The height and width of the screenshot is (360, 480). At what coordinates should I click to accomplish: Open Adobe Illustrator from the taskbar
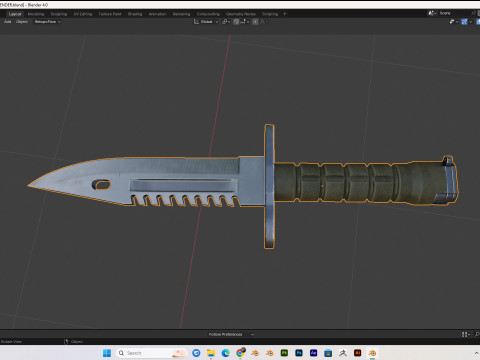[357, 353]
